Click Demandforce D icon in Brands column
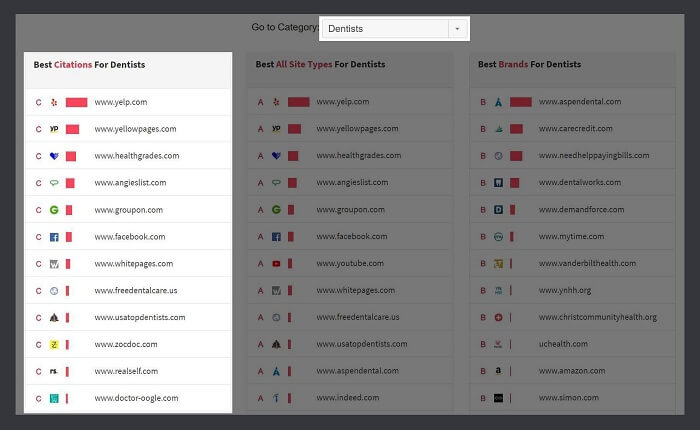700x430 pixels. [499, 209]
